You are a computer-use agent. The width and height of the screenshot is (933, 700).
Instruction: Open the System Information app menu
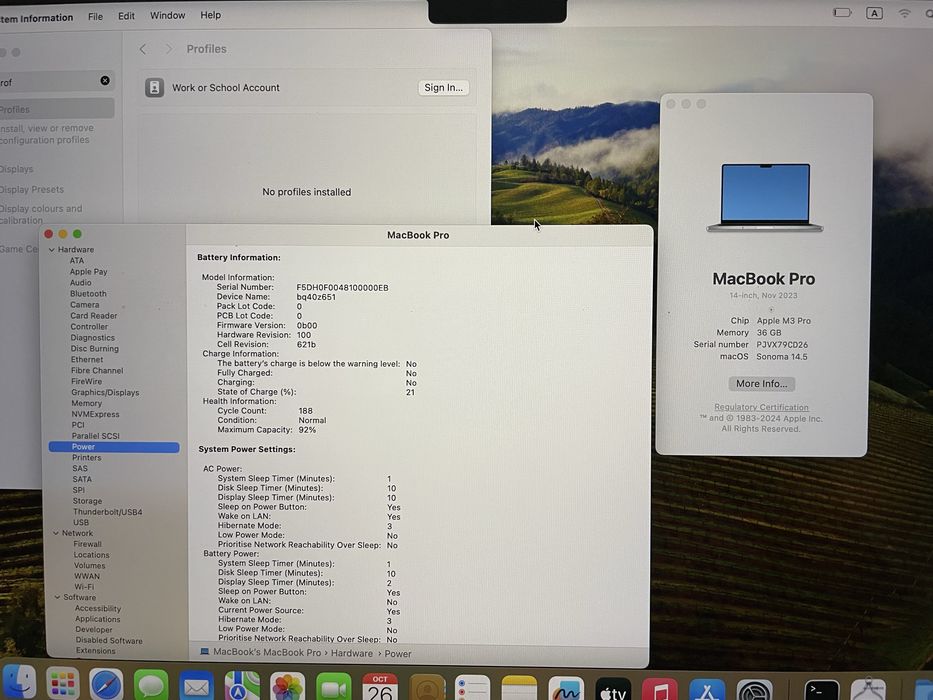coord(36,18)
